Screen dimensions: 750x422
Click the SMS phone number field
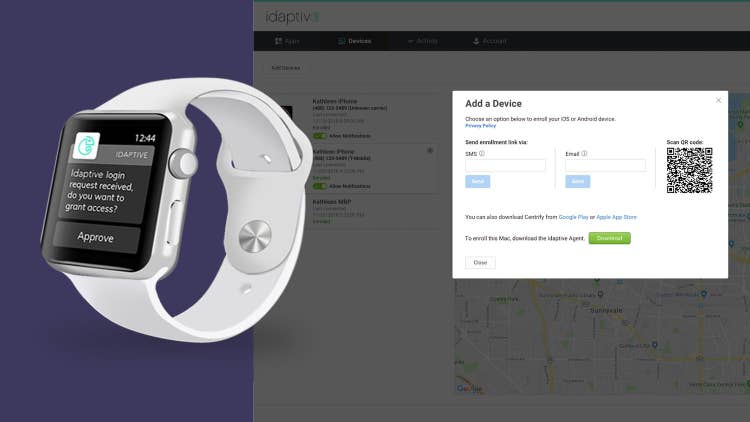505,166
